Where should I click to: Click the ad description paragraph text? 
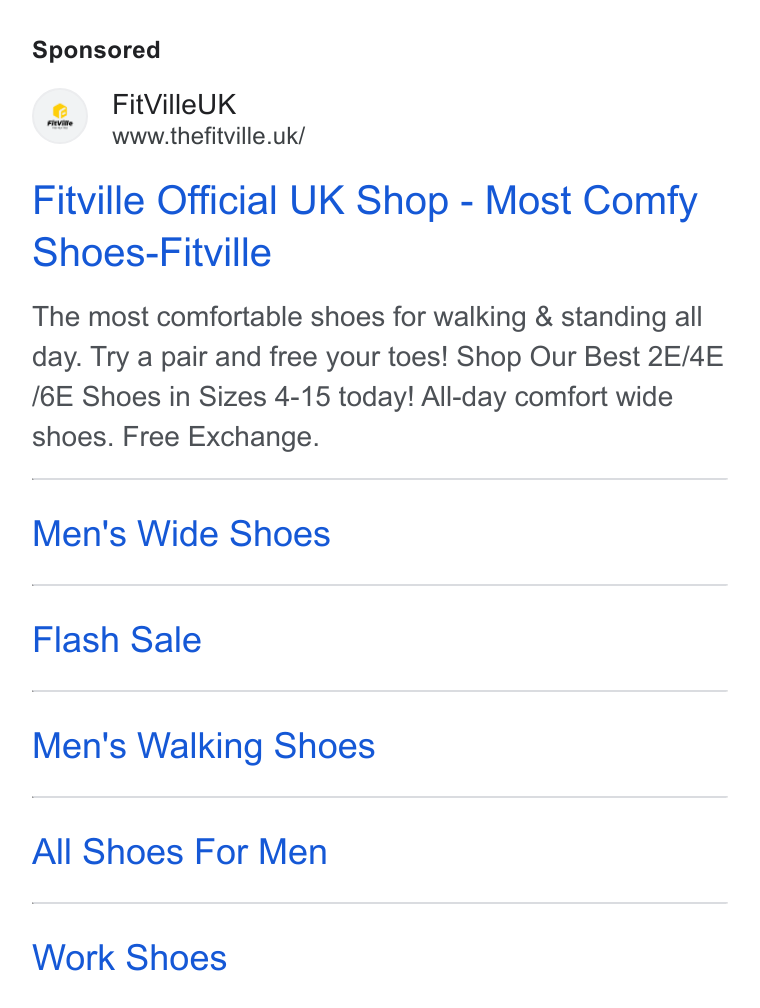(x=378, y=377)
